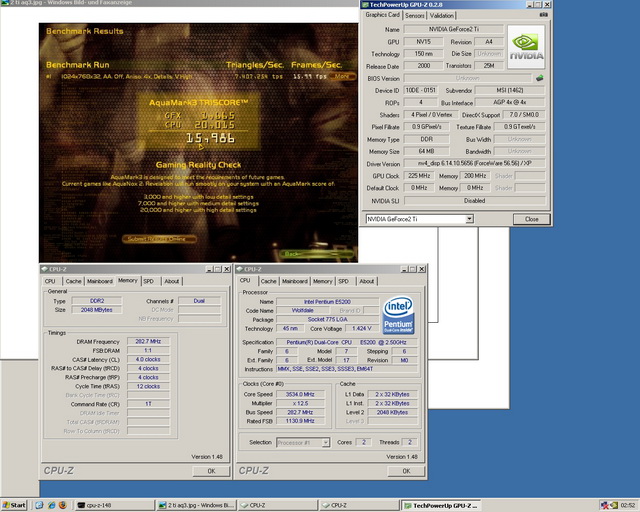Launch Firefox from the quick launch bar

(x=62, y=505)
